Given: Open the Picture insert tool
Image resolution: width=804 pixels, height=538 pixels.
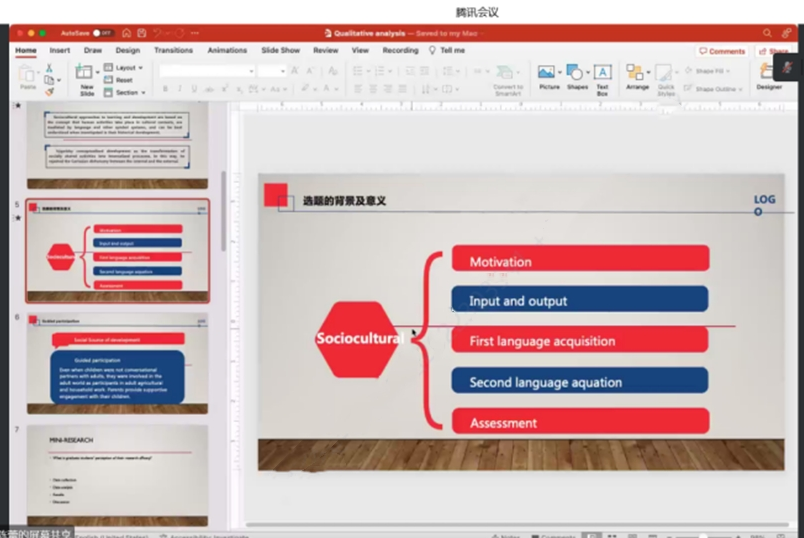Looking at the screenshot, I should point(548,77).
